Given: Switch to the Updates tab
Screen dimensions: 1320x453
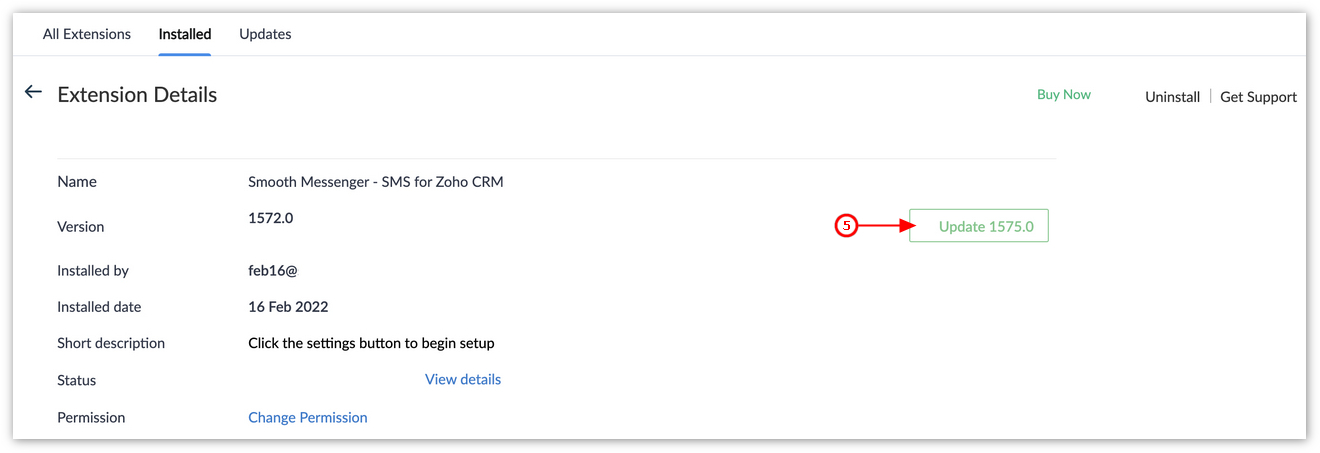Looking at the screenshot, I should point(265,34).
